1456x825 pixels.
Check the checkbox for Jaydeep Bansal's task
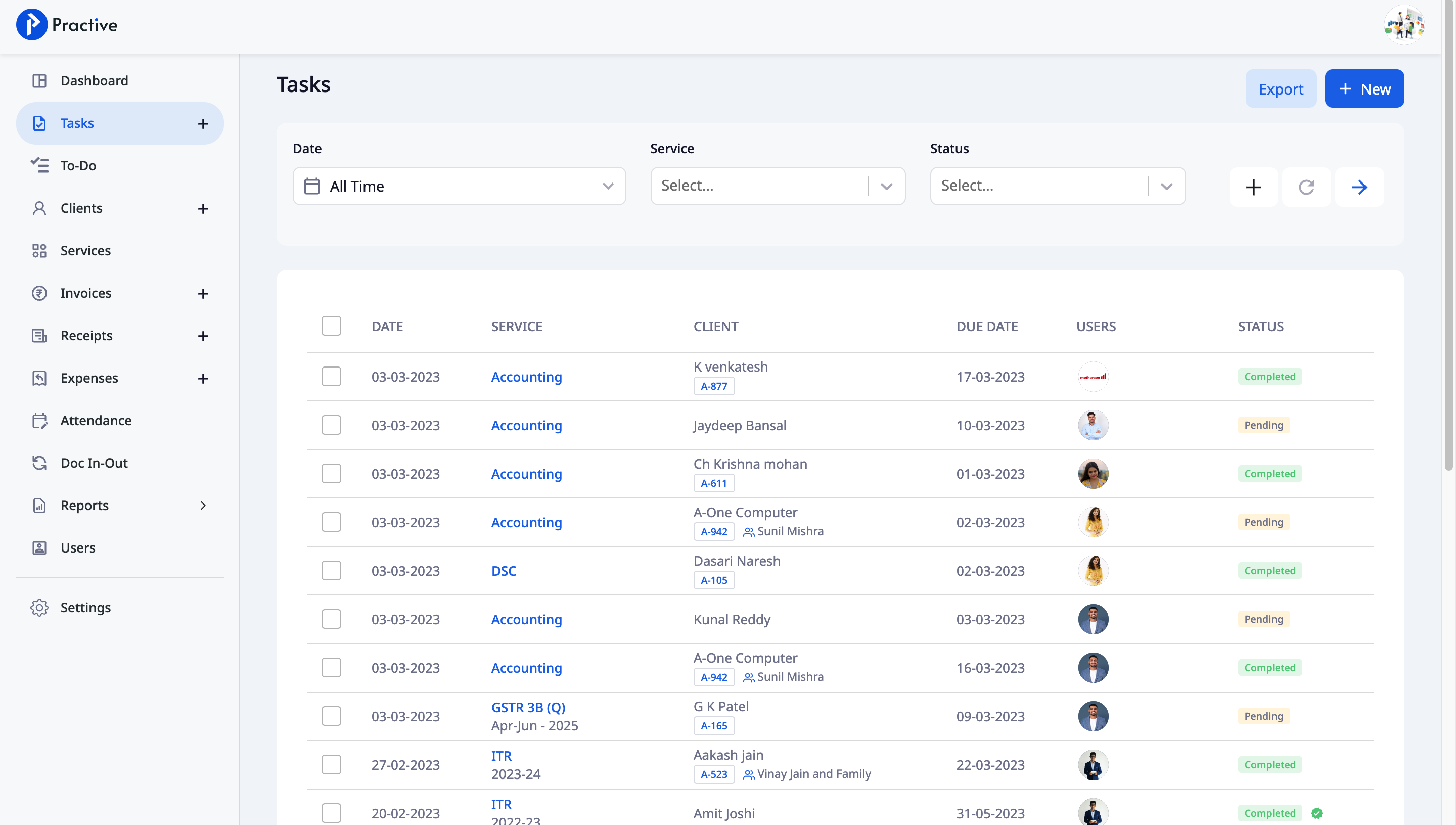coord(332,425)
